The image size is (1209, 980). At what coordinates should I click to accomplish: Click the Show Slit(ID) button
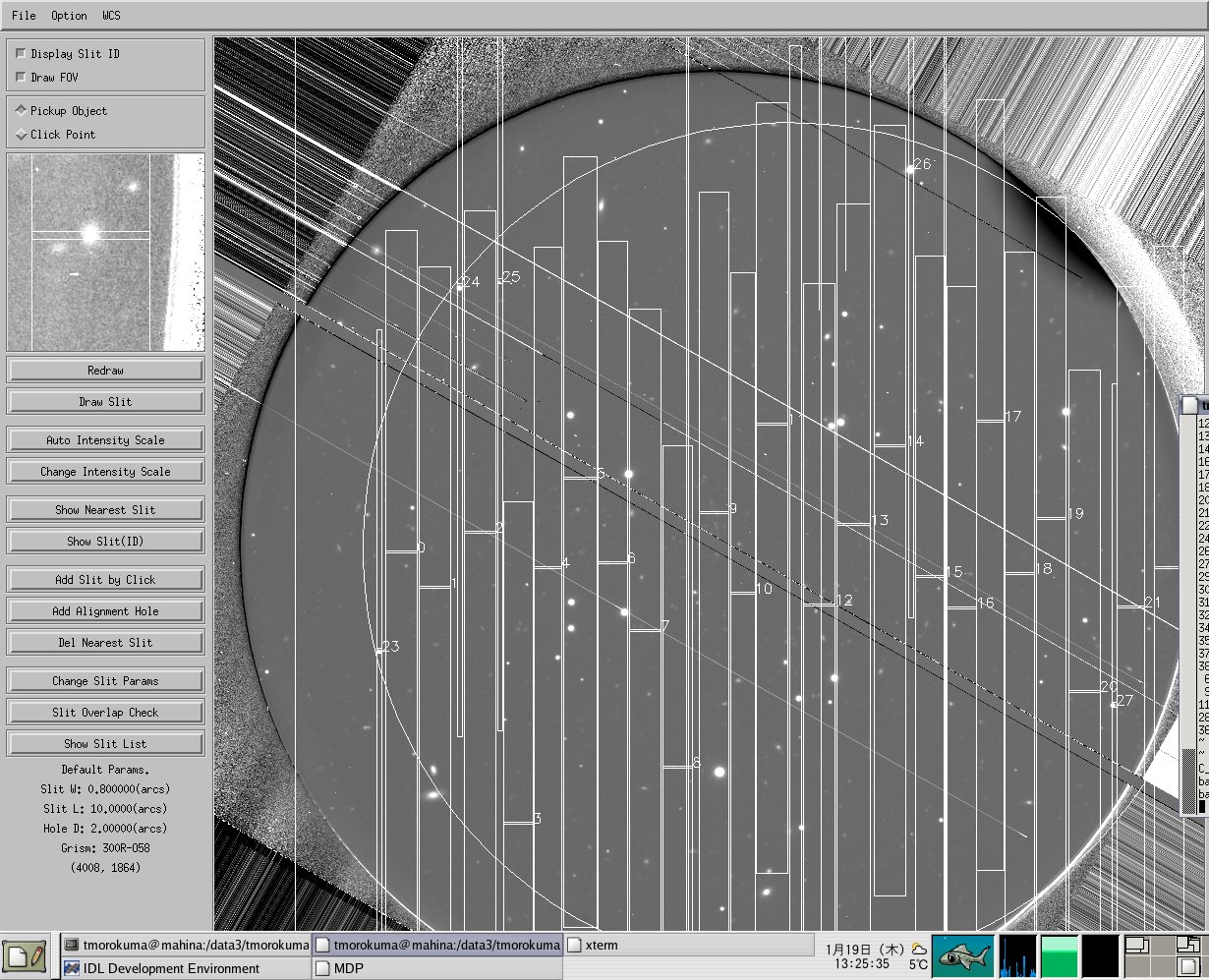click(x=105, y=542)
